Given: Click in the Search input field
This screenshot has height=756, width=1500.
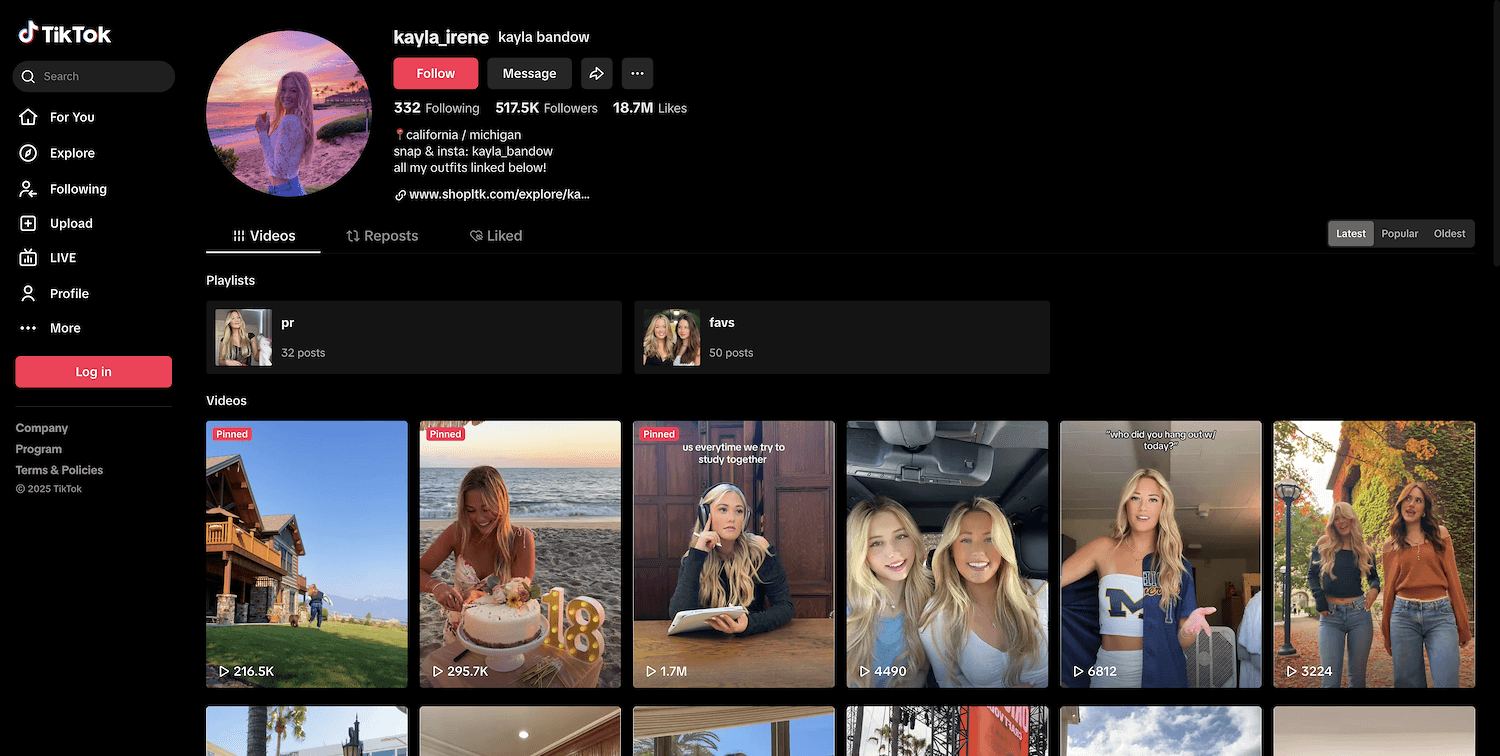Looking at the screenshot, I should [100, 76].
